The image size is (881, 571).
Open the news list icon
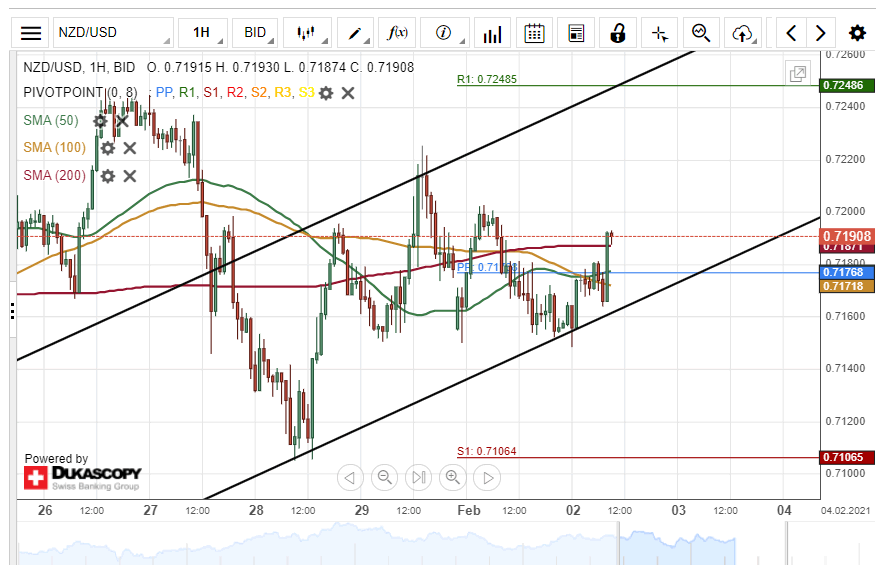coord(576,33)
